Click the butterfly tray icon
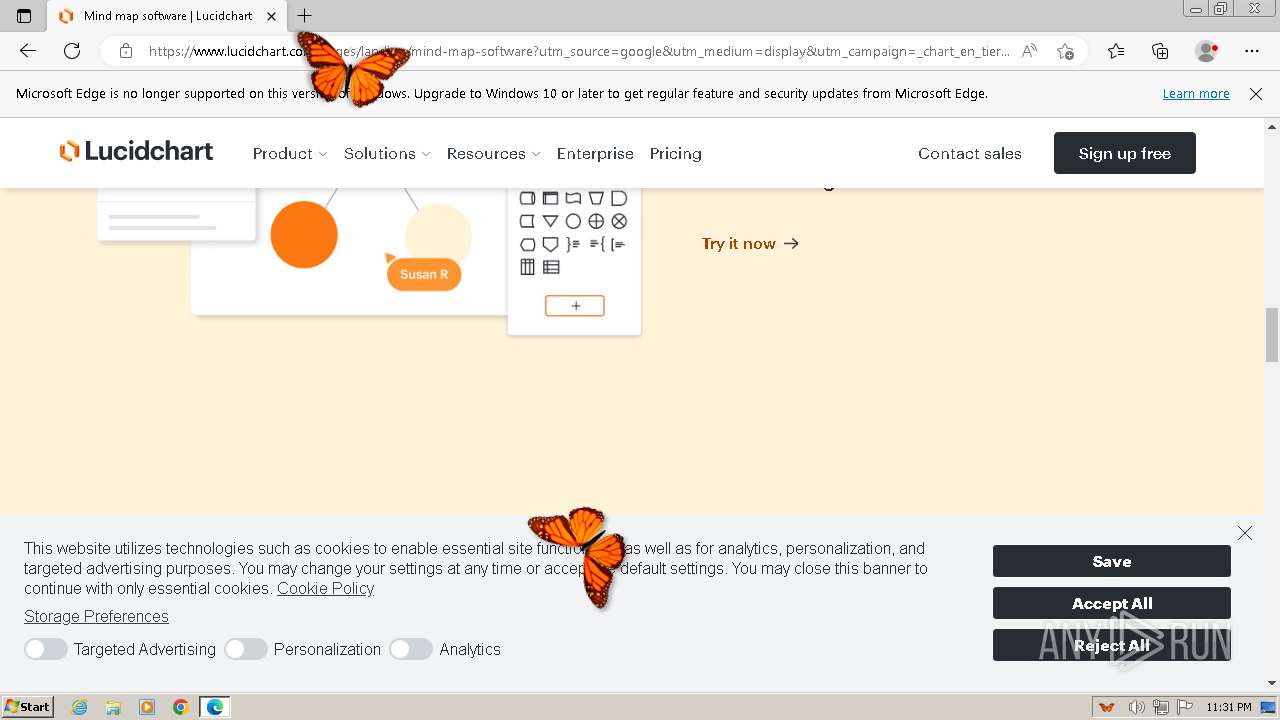Image resolution: width=1280 pixels, height=720 pixels. coord(1107,707)
